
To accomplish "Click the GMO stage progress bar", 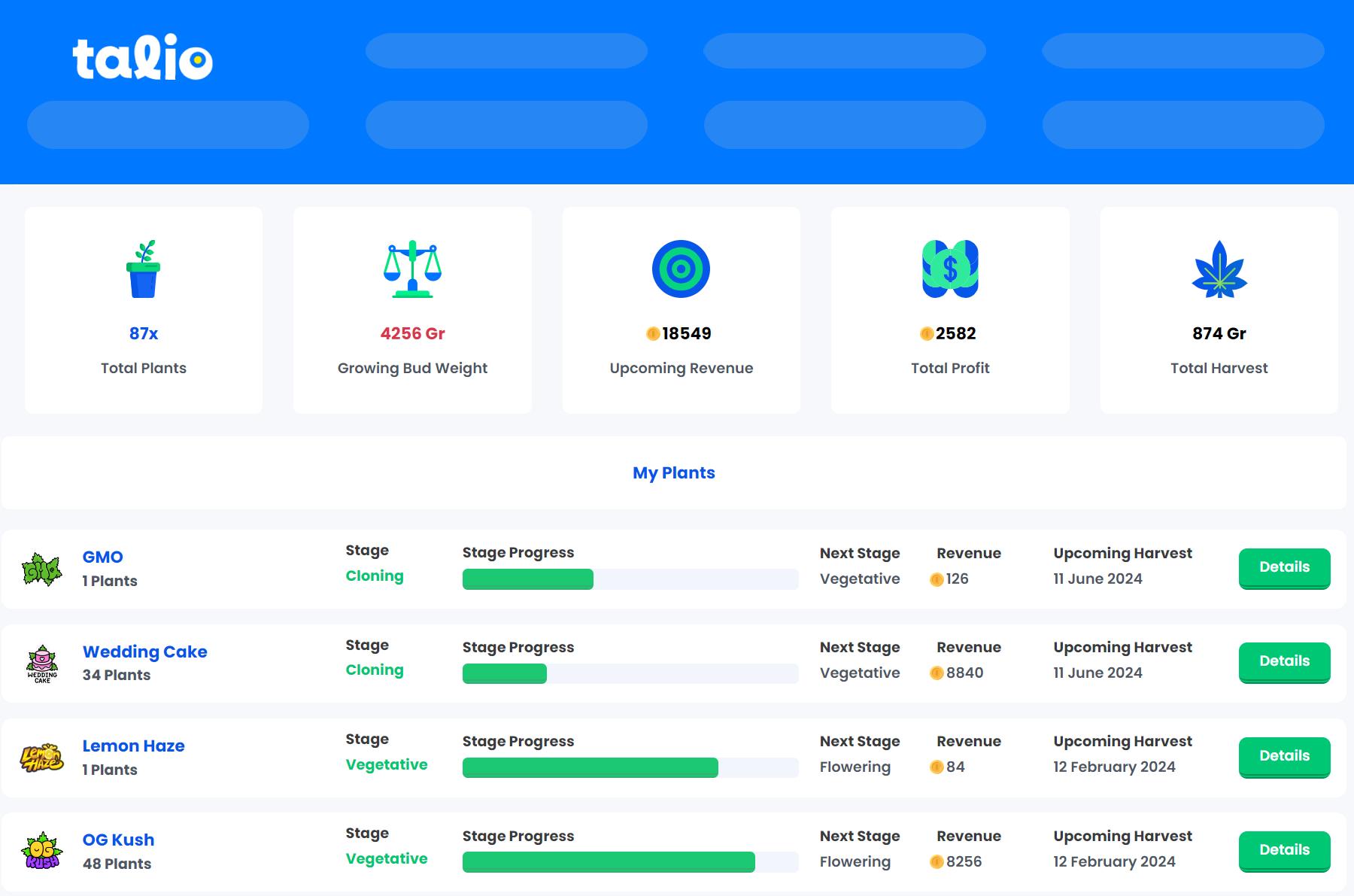I will (x=630, y=579).
